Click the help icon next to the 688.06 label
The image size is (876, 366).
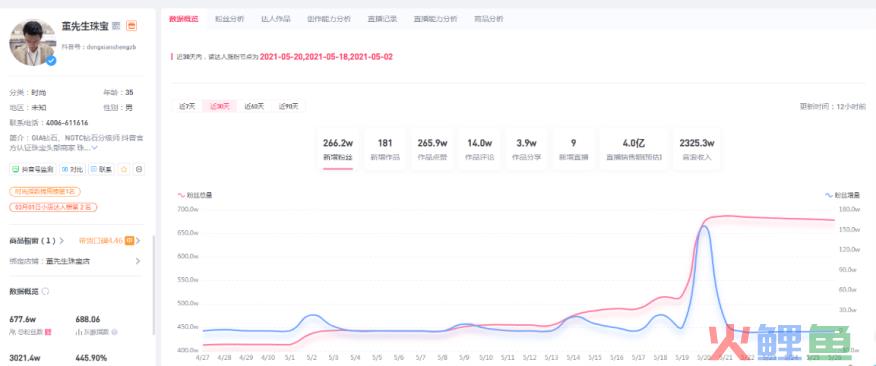point(115,332)
